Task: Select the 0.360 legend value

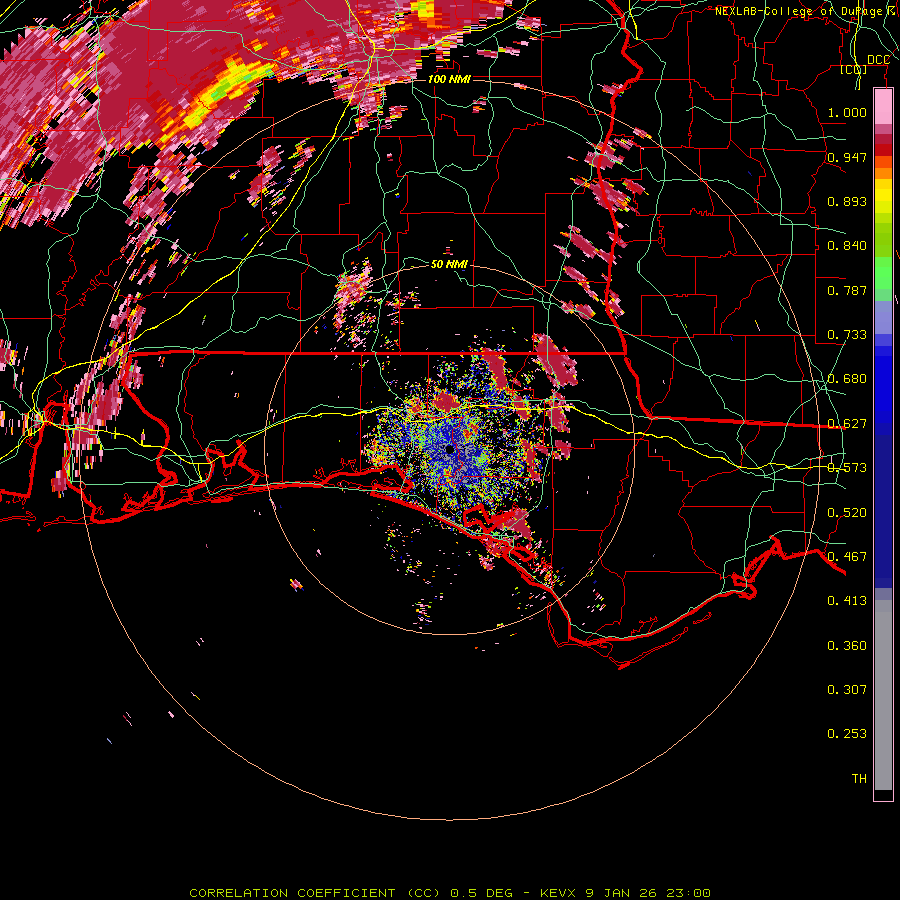Action: [847, 645]
